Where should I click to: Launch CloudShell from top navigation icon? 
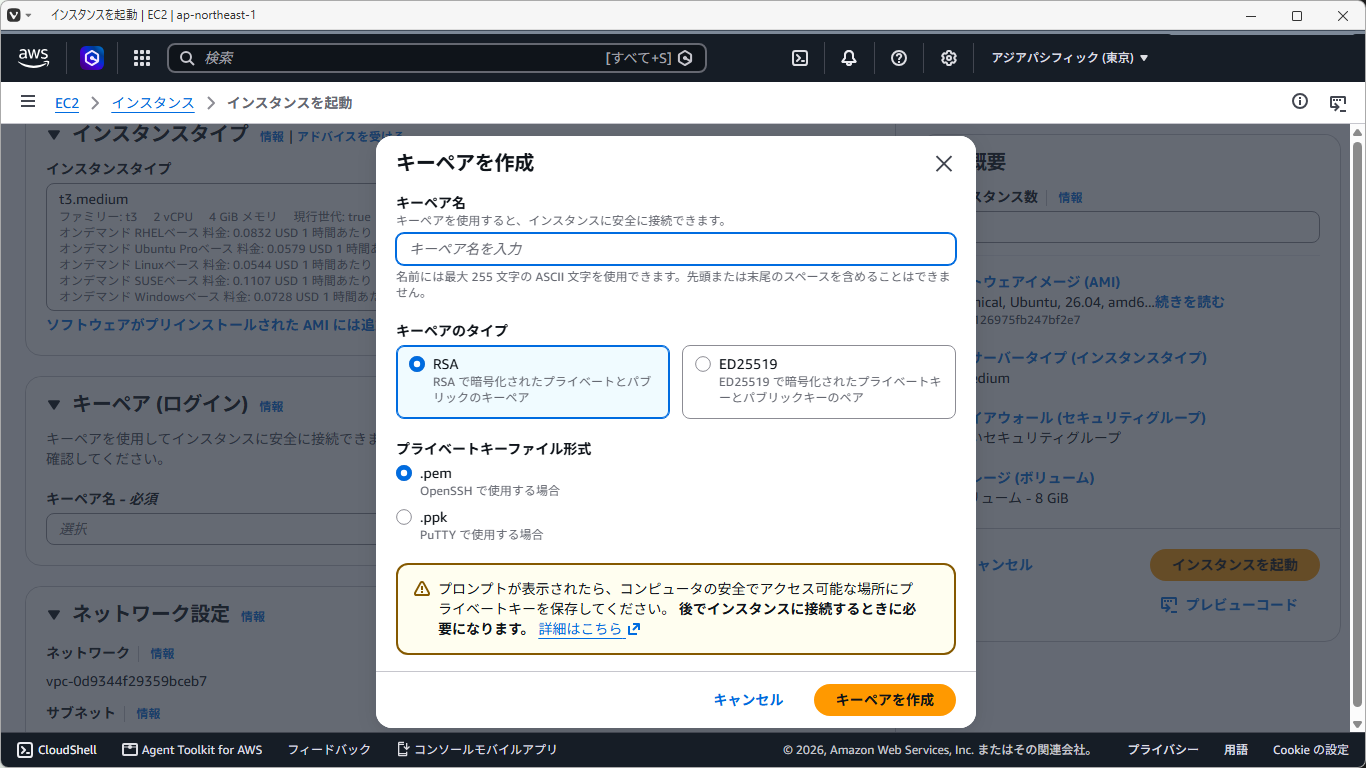[x=800, y=58]
